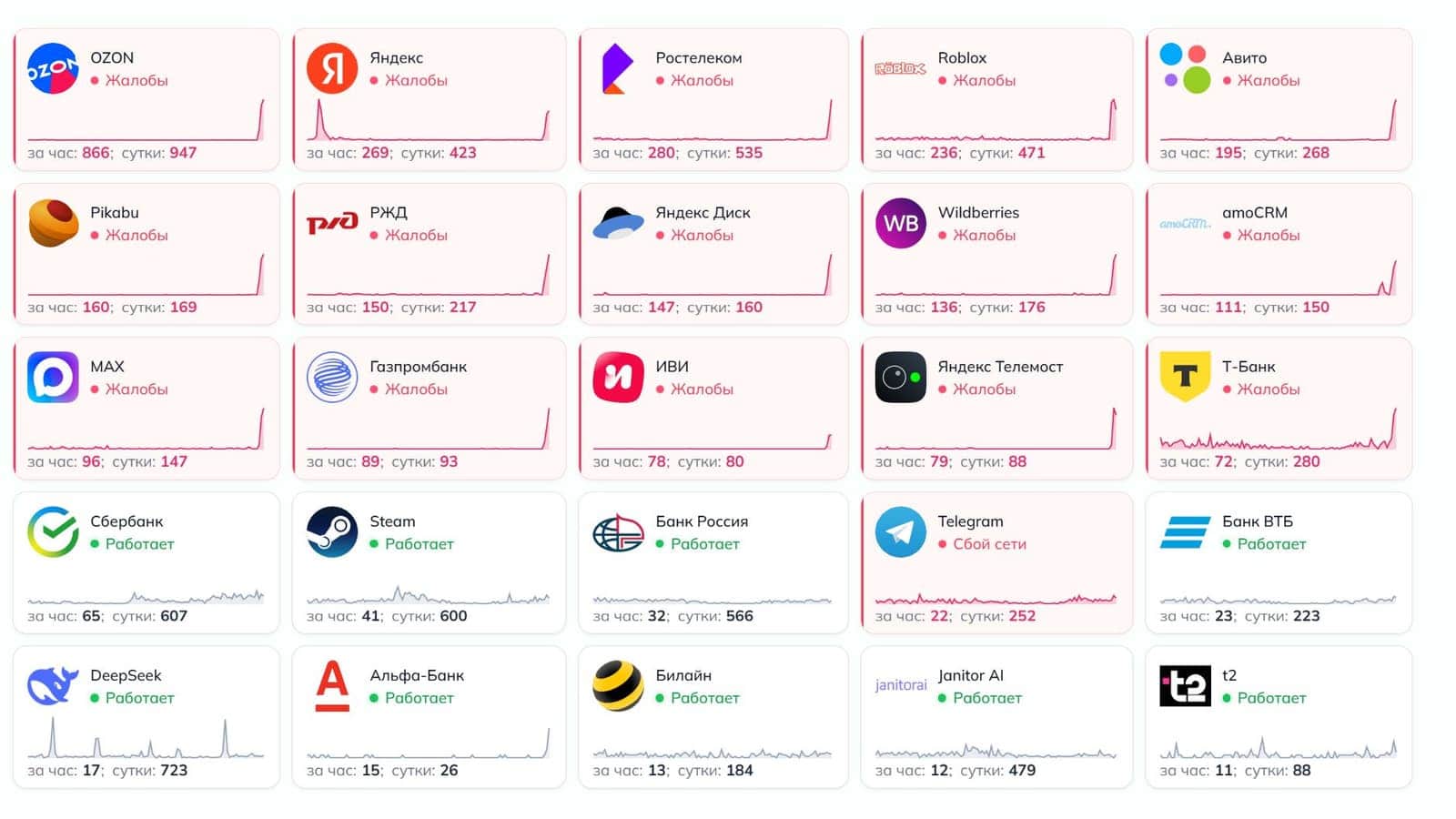Screen dimensions: 1456x819
Task: Click the OZON logo icon
Action: point(53,68)
